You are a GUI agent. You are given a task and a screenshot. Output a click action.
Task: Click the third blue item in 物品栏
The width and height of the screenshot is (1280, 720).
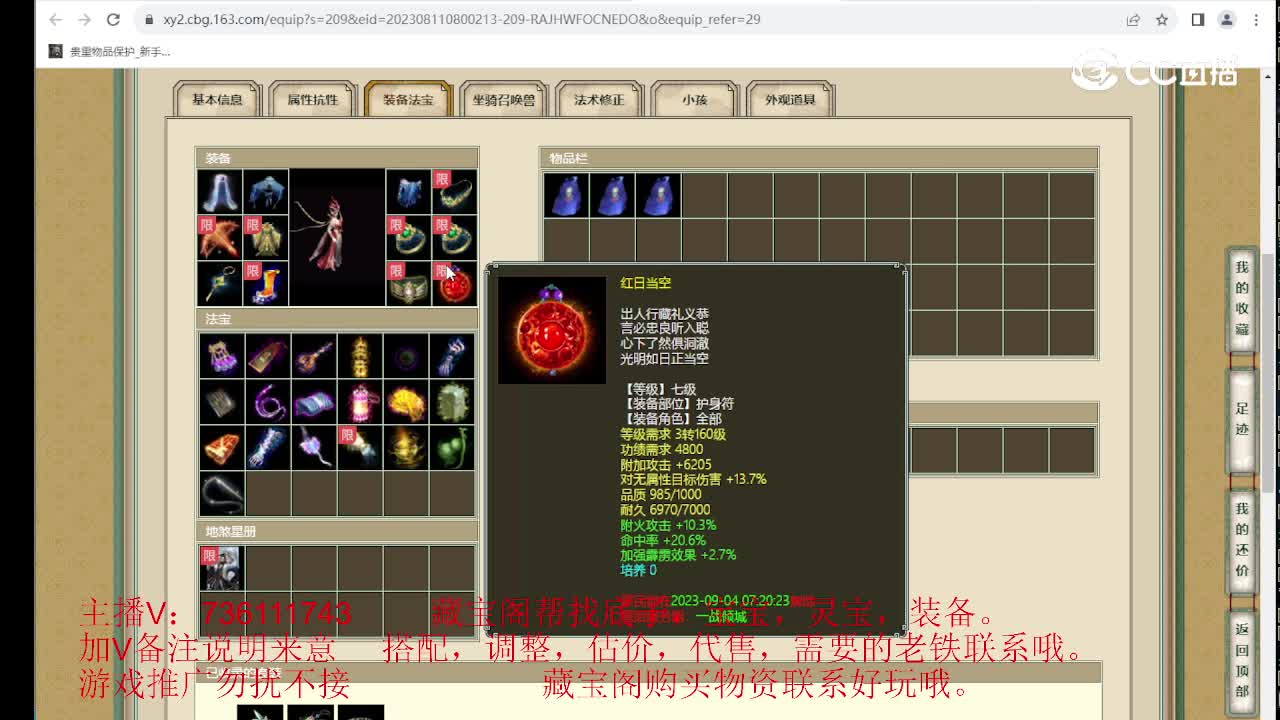[x=658, y=195]
